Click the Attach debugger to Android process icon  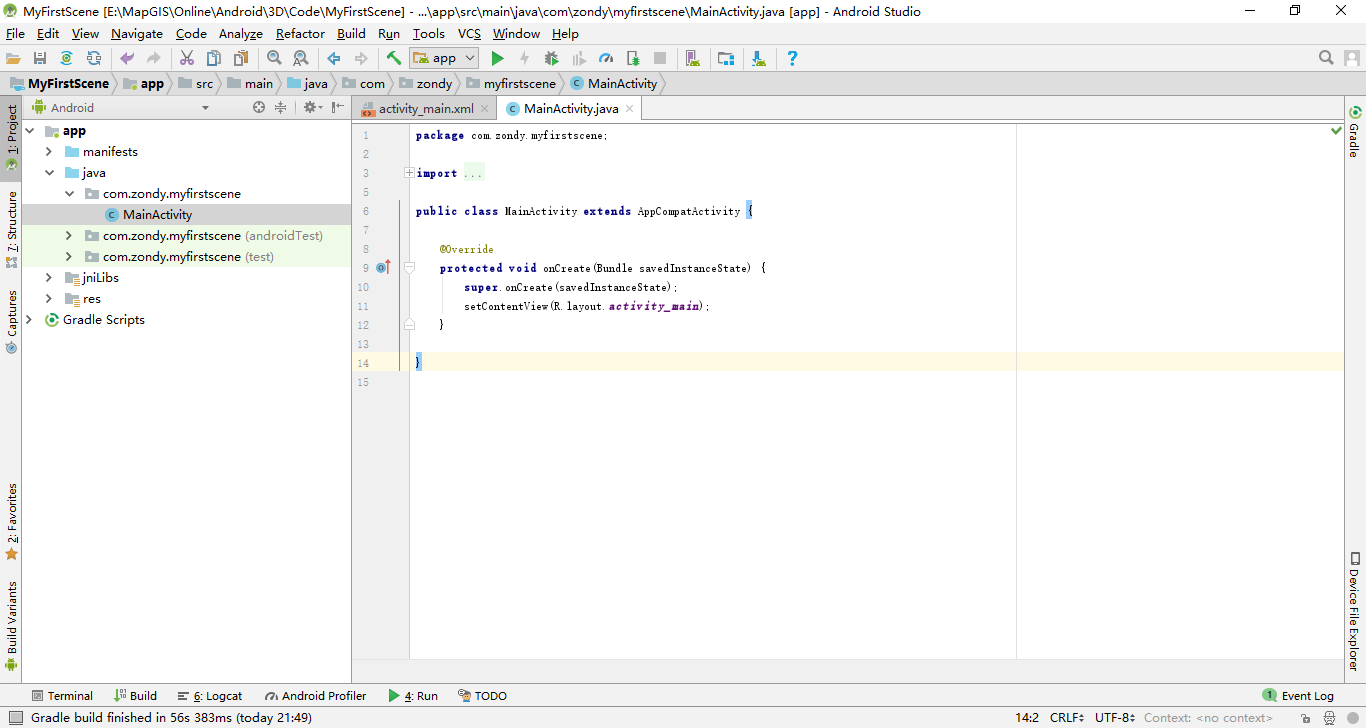click(633, 59)
